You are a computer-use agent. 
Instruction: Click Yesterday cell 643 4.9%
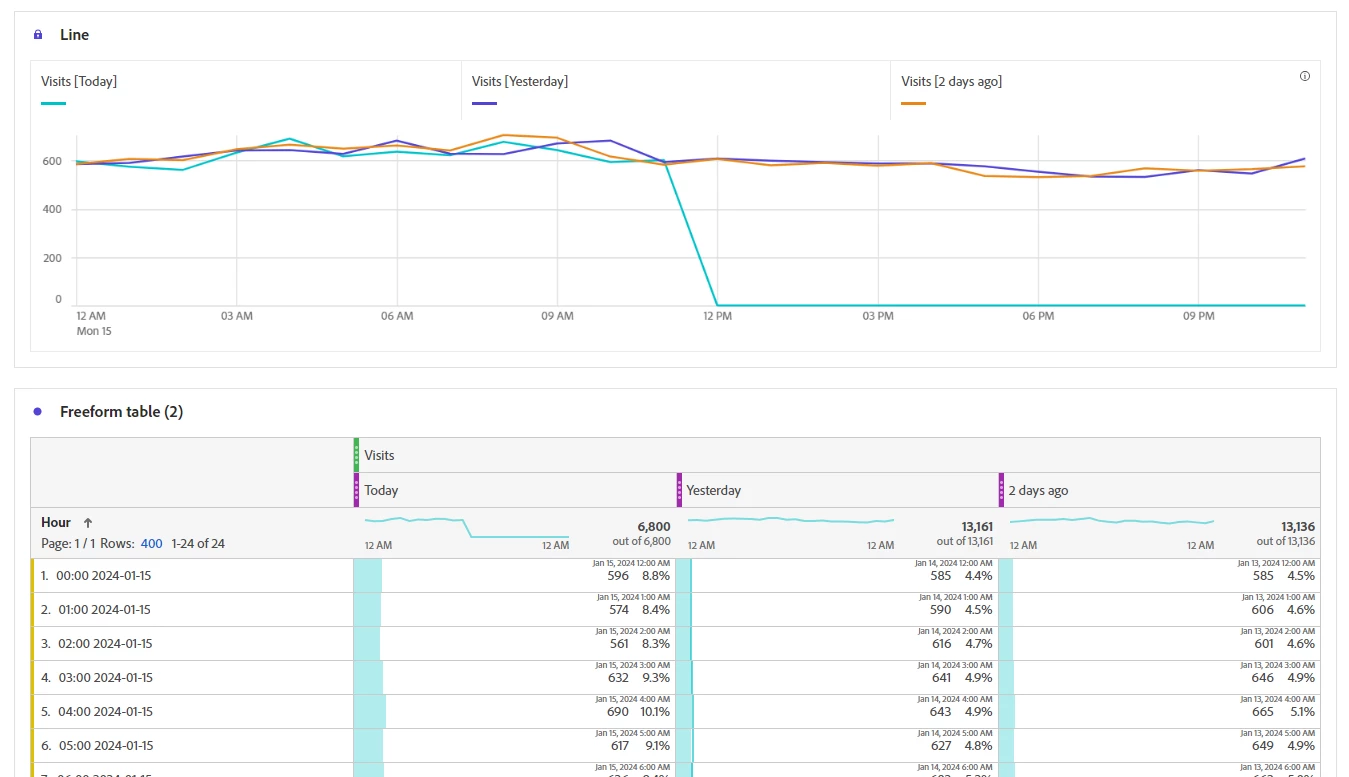(x=837, y=712)
